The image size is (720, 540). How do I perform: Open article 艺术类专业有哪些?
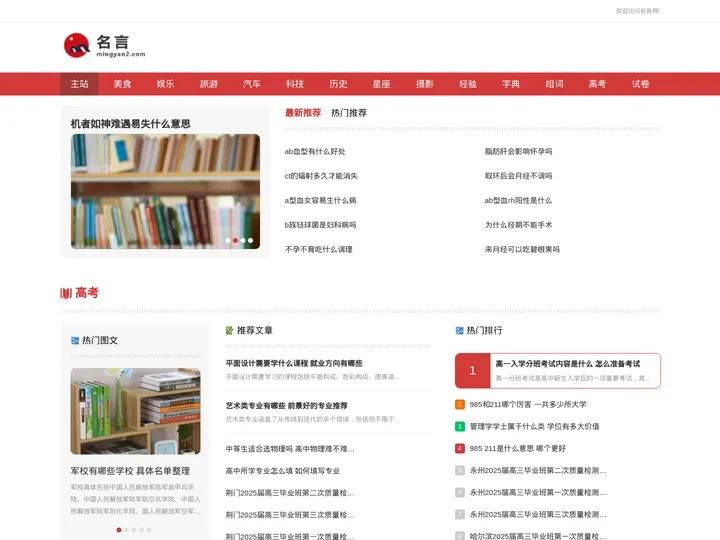tap(287, 406)
